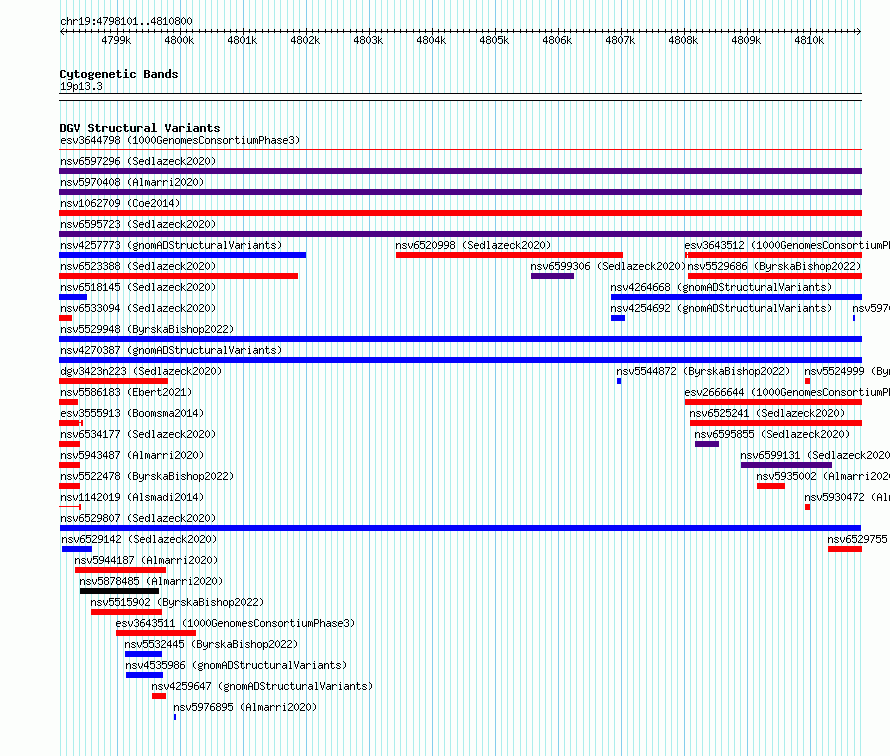Select the nsv6597296 (Sedlazeck2020) purple bar
The width and height of the screenshot is (890, 756).
(x=460, y=171)
